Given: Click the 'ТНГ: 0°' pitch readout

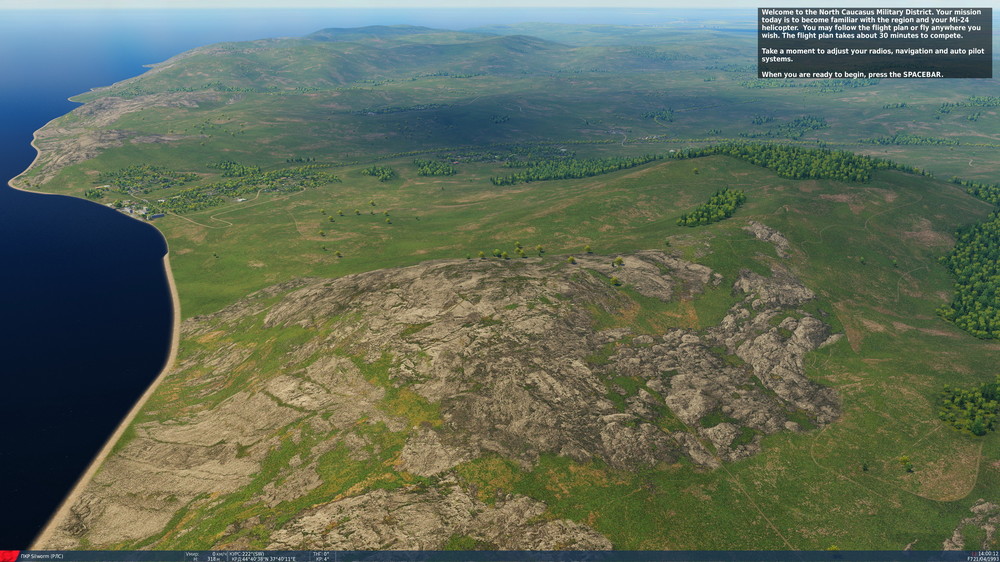Looking at the screenshot, I should tap(321, 554).
